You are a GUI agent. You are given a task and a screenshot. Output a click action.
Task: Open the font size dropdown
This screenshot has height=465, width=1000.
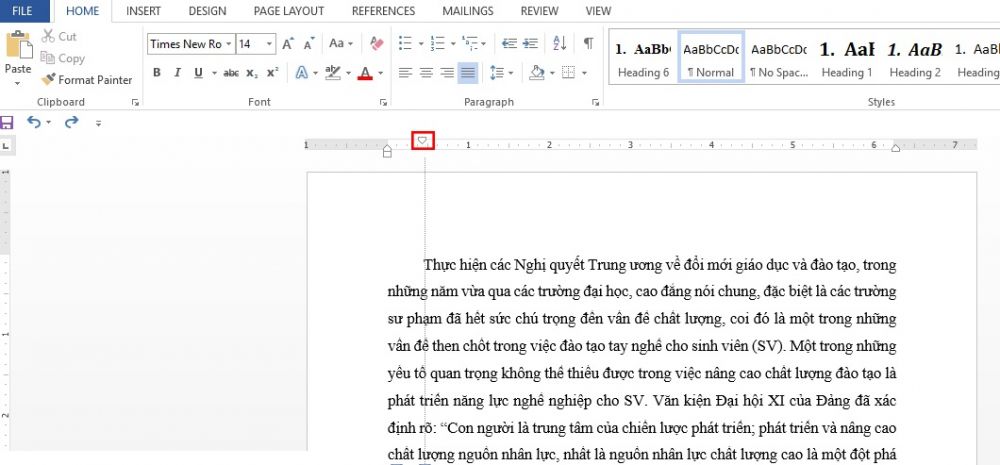tap(270, 44)
